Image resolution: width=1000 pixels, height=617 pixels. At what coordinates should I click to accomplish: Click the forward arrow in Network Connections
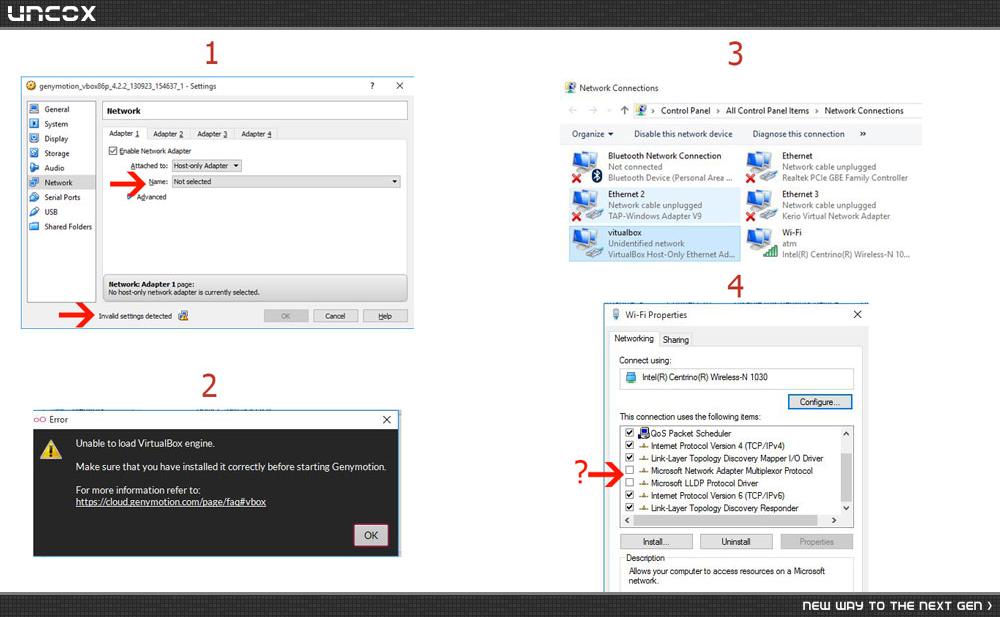point(592,110)
